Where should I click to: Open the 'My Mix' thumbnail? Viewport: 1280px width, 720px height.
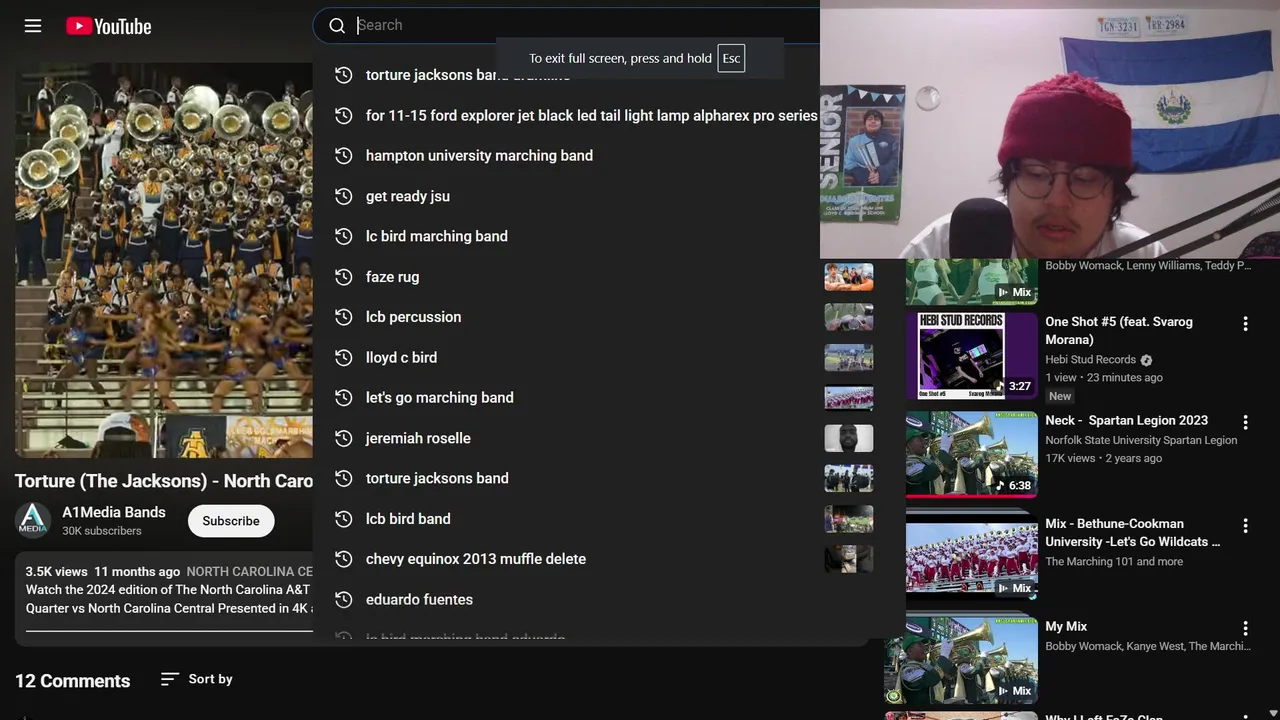961,660
